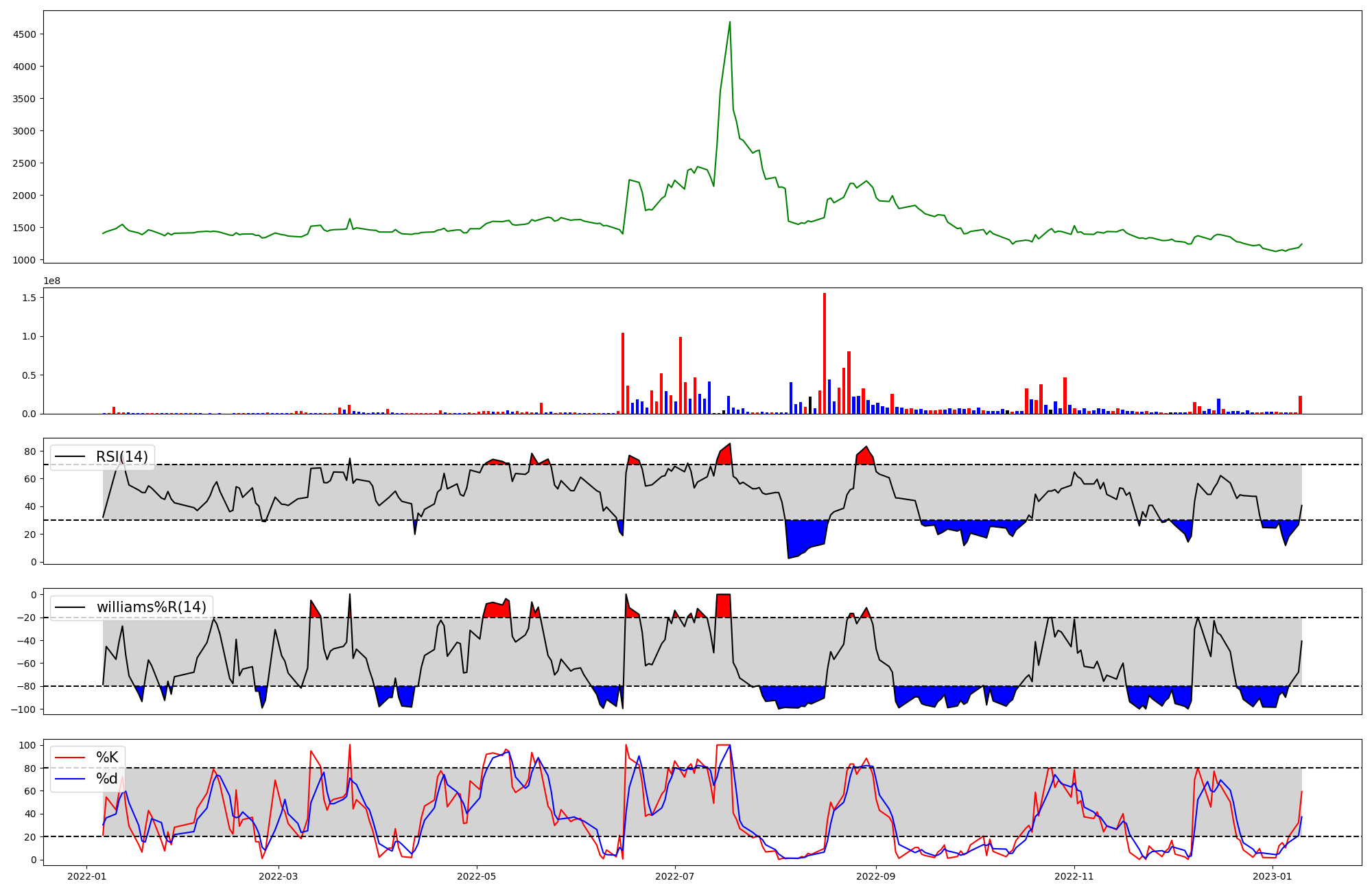
Task: Click the 1e8 volume scale label
Action: coord(52,281)
